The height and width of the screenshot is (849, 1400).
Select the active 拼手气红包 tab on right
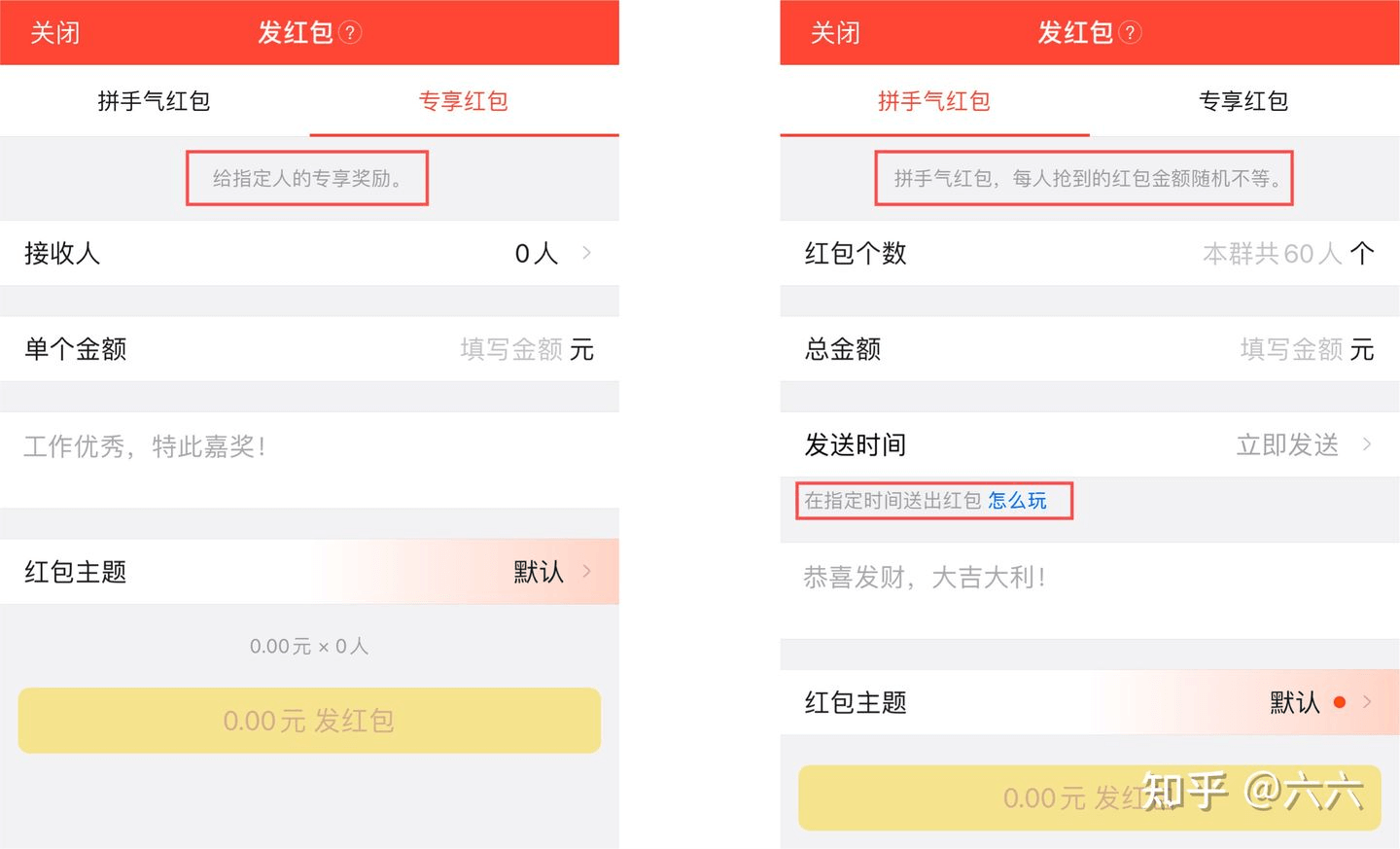tap(934, 101)
